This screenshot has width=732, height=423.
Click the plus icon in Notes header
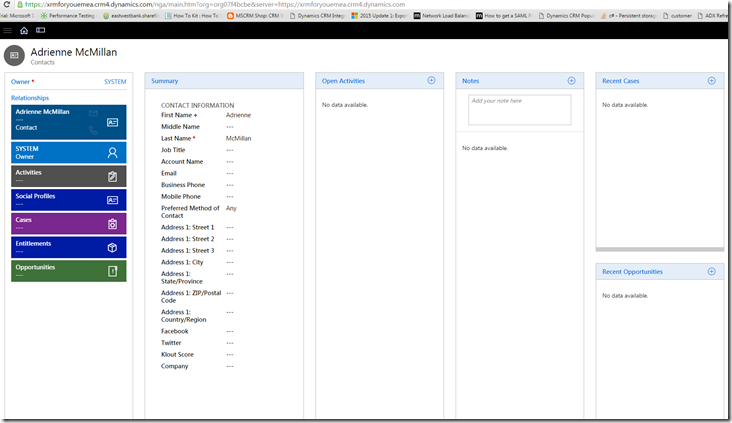click(x=571, y=81)
